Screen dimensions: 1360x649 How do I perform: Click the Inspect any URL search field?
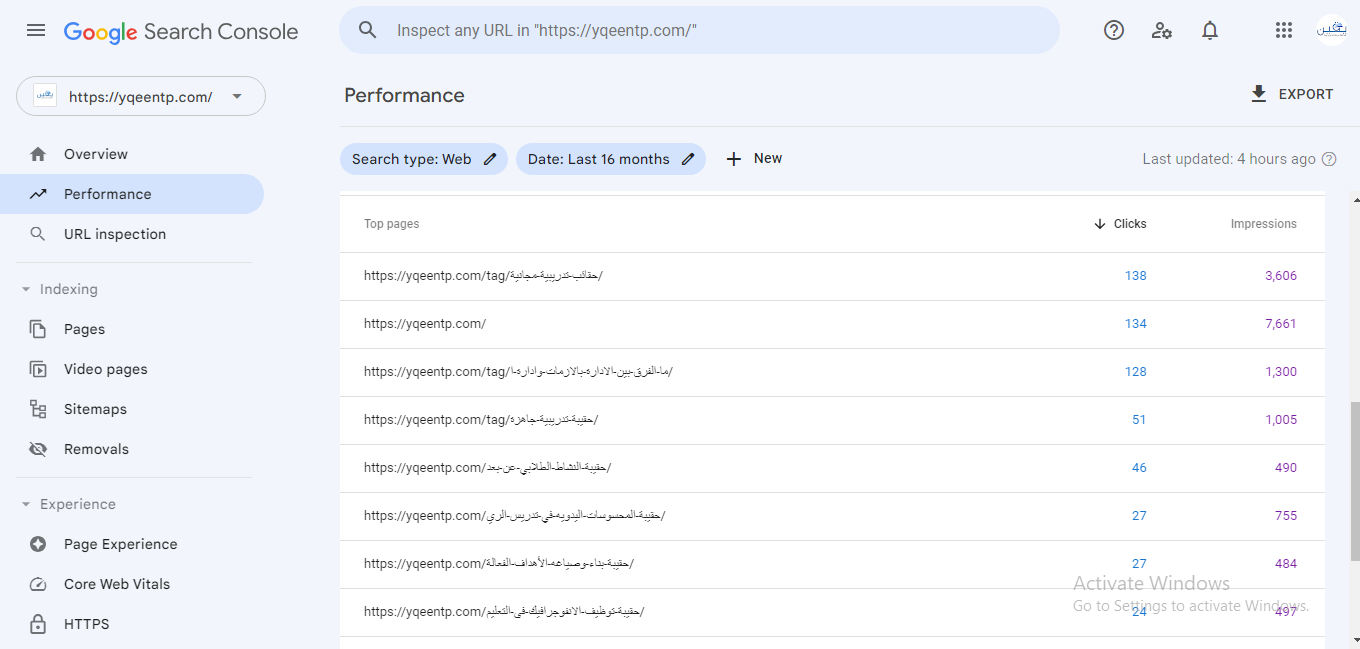point(700,30)
